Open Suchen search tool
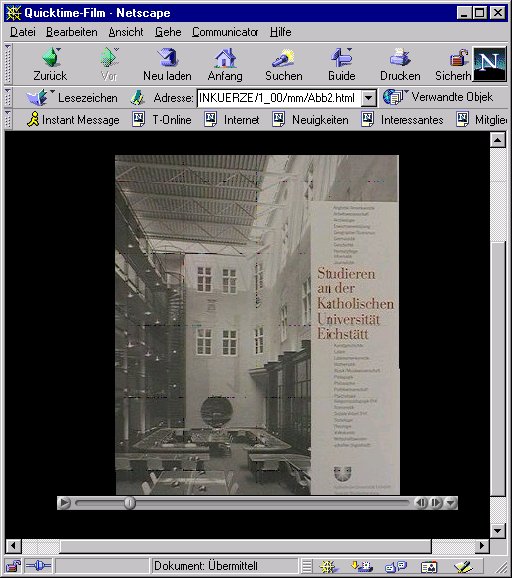 point(283,64)
